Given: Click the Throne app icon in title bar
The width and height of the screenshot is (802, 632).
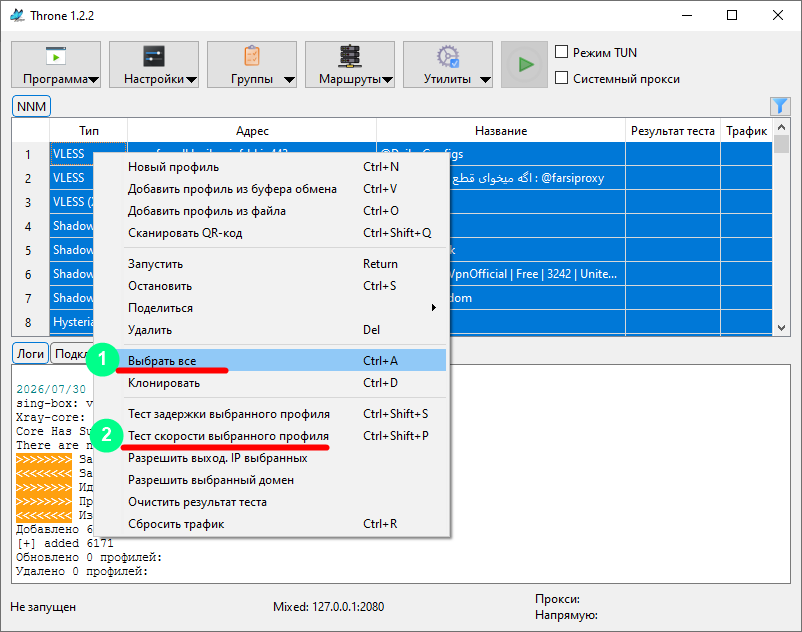Looking at the screenshot, I should [x=17, y=15].
